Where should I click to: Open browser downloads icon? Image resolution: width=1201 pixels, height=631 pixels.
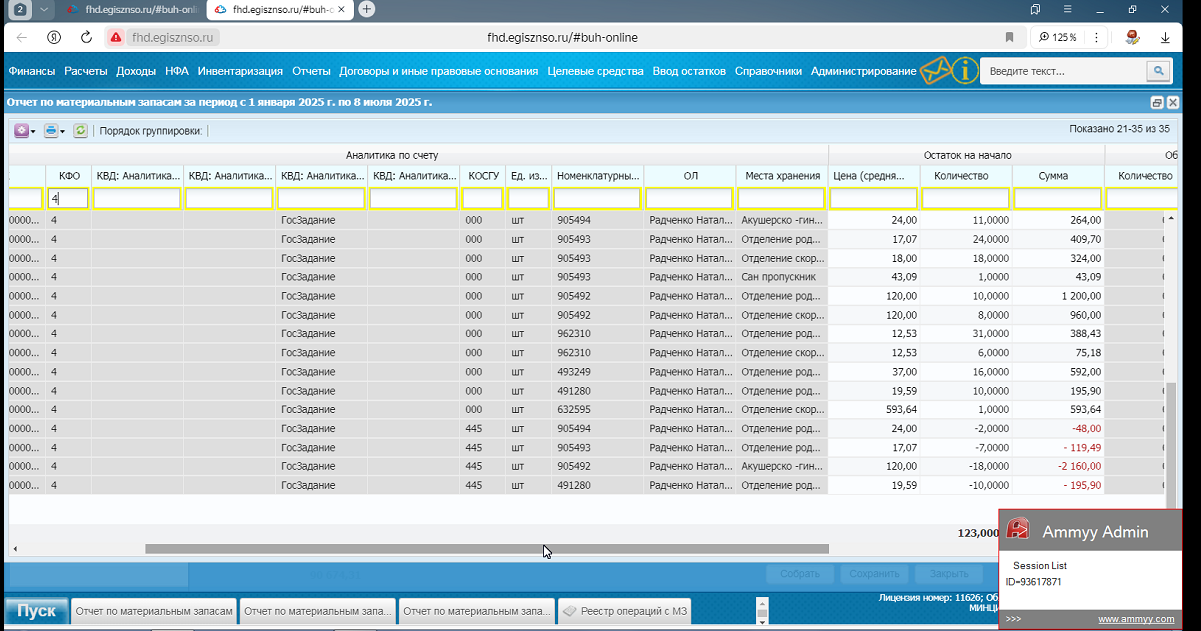(x=1165, y=37)
